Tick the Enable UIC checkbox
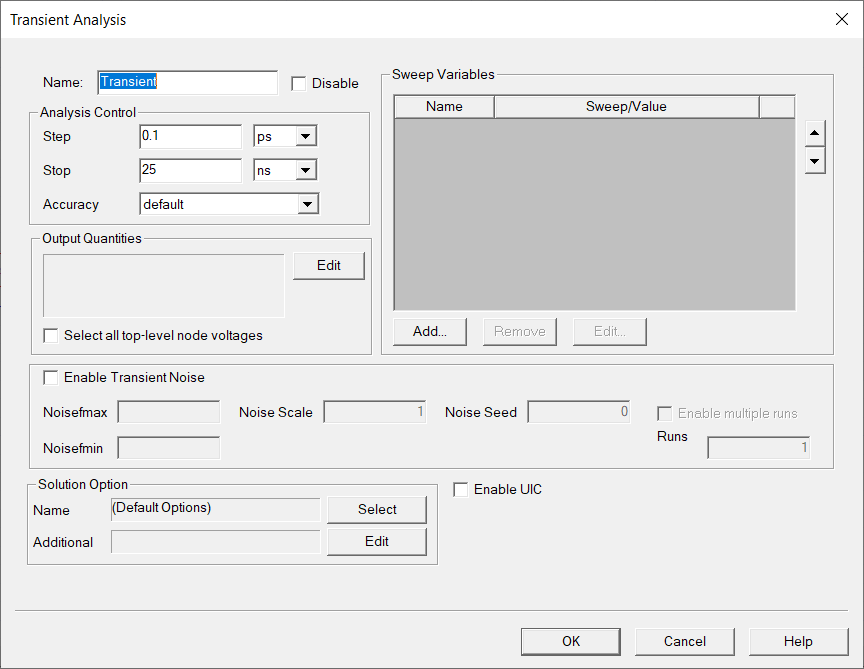This screenshot has height=669, width=864. tap(461, 489)
